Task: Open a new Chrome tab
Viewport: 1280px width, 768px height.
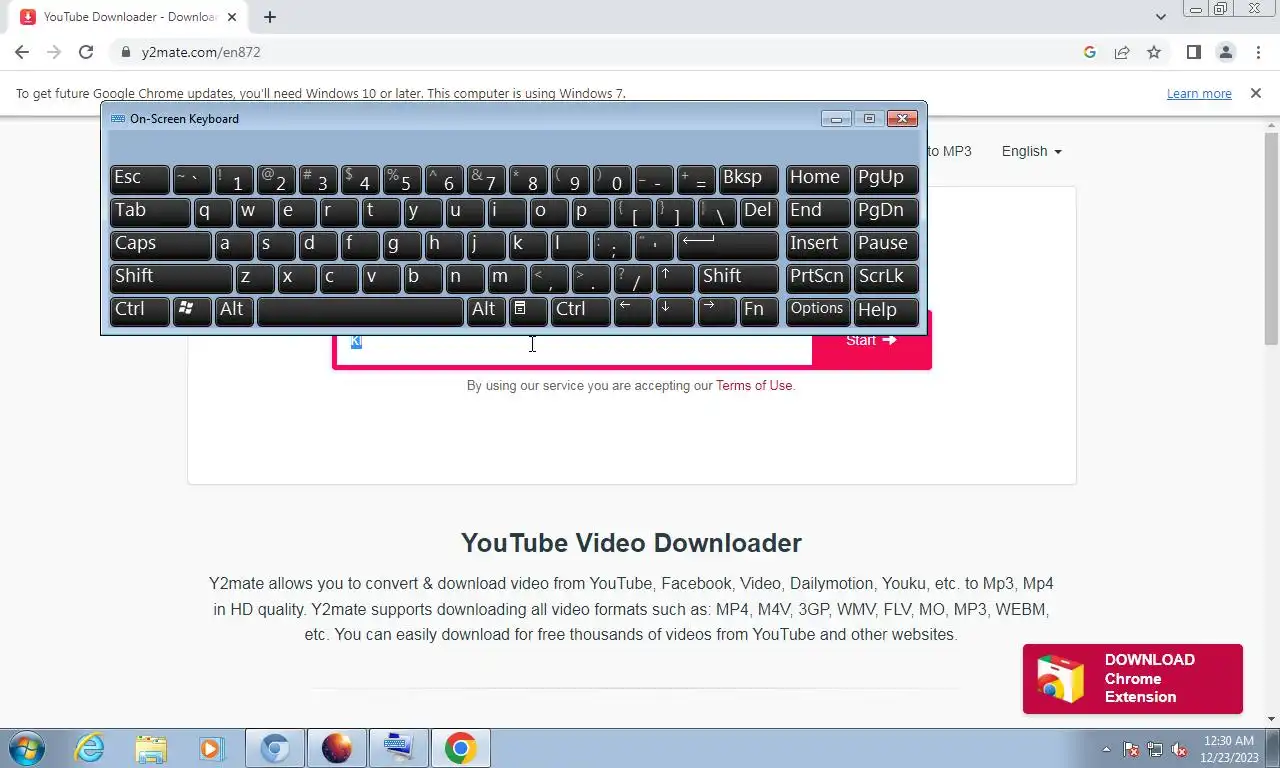Action: pyautogui.click(x=270, y=17)
